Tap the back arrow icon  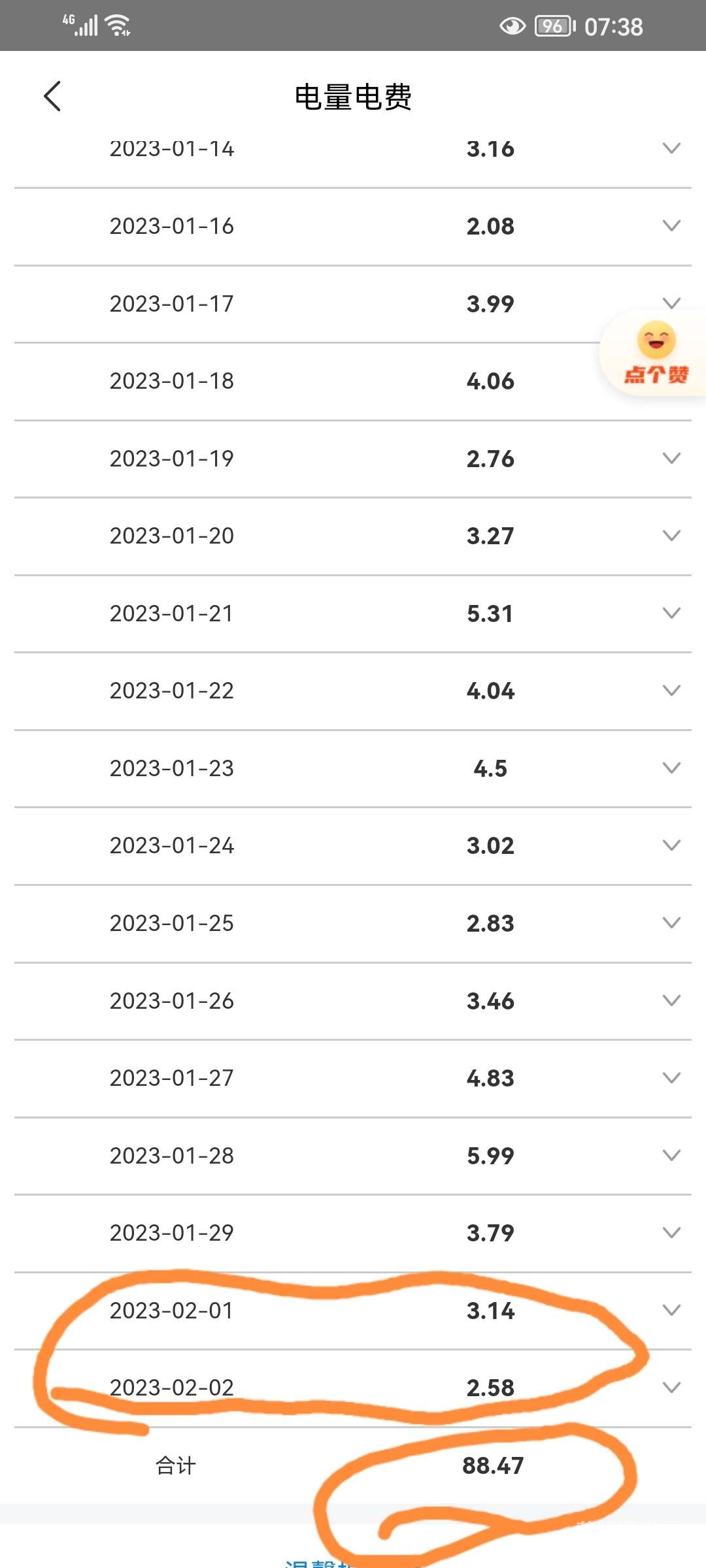click(x=52, y=97)
